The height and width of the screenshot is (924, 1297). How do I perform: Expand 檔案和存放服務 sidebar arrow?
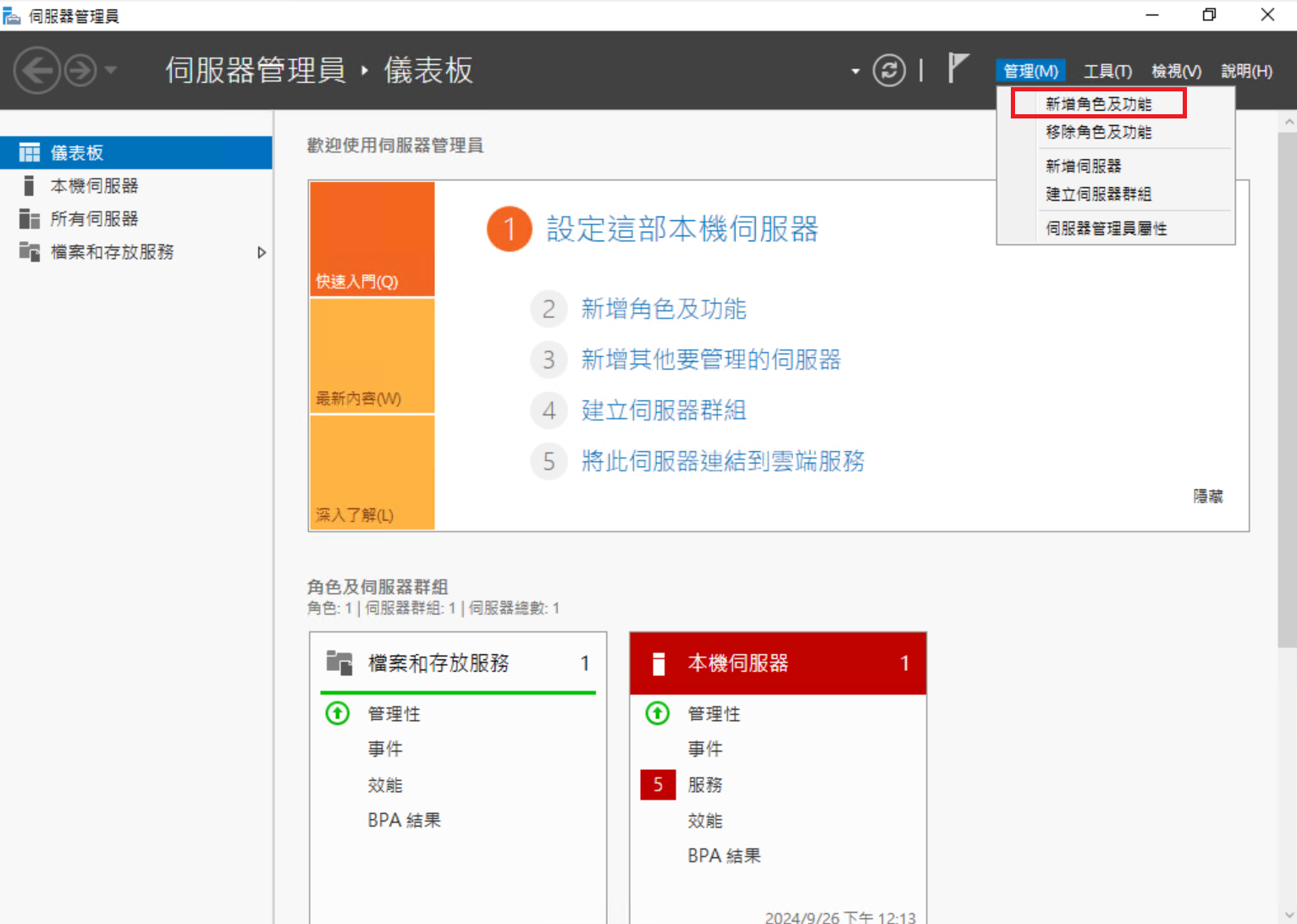click(x=262, y=252)
